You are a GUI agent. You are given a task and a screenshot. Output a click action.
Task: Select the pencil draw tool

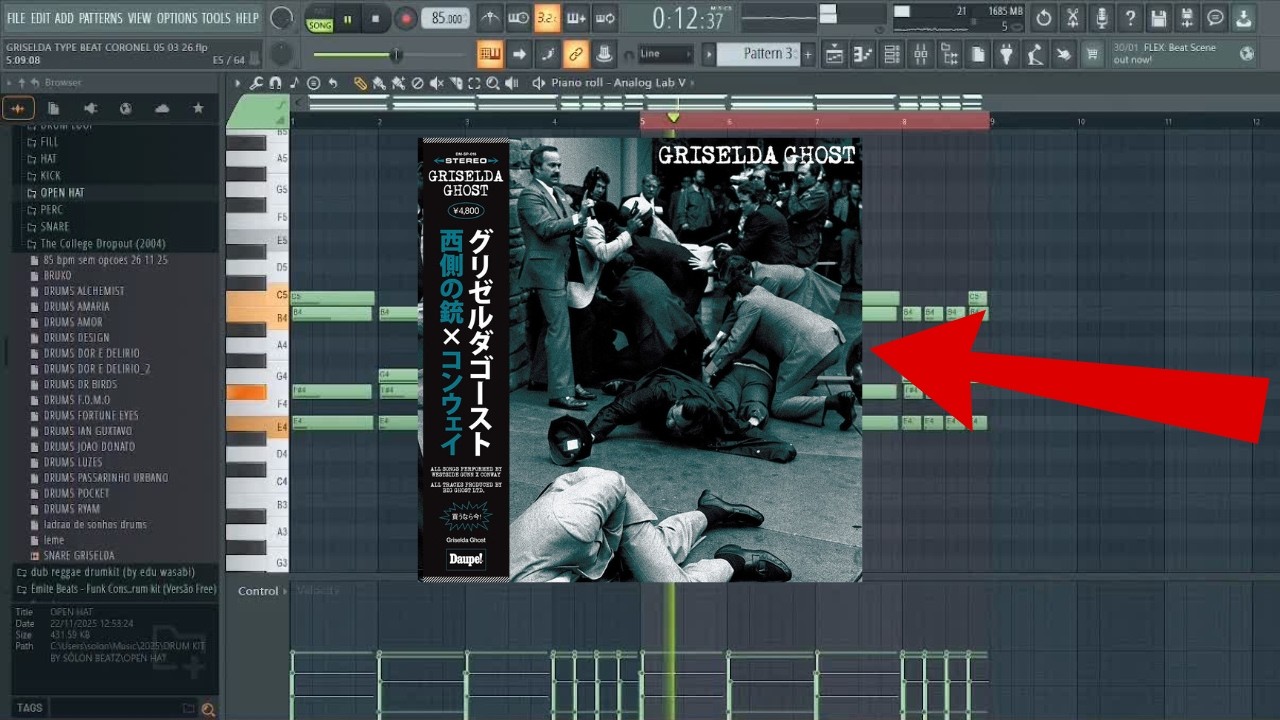[361, 83]
